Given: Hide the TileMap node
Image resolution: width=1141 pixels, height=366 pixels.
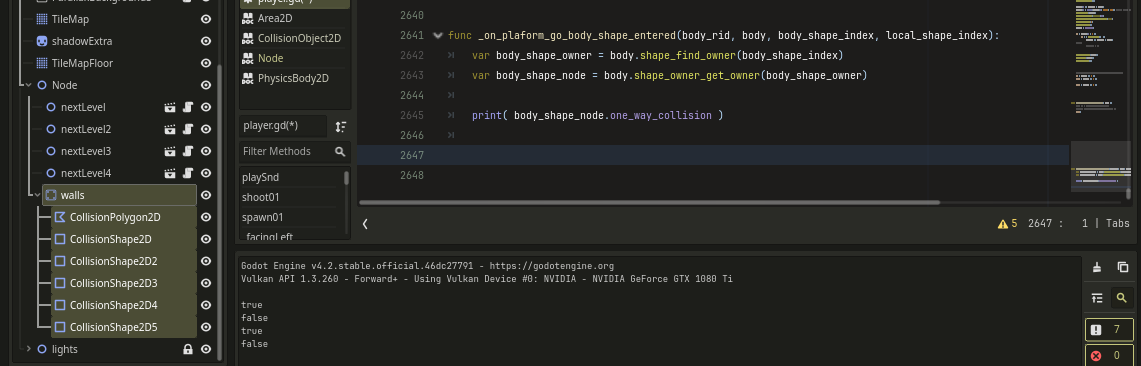Looking at the screenshot, I should pos(206,19).
